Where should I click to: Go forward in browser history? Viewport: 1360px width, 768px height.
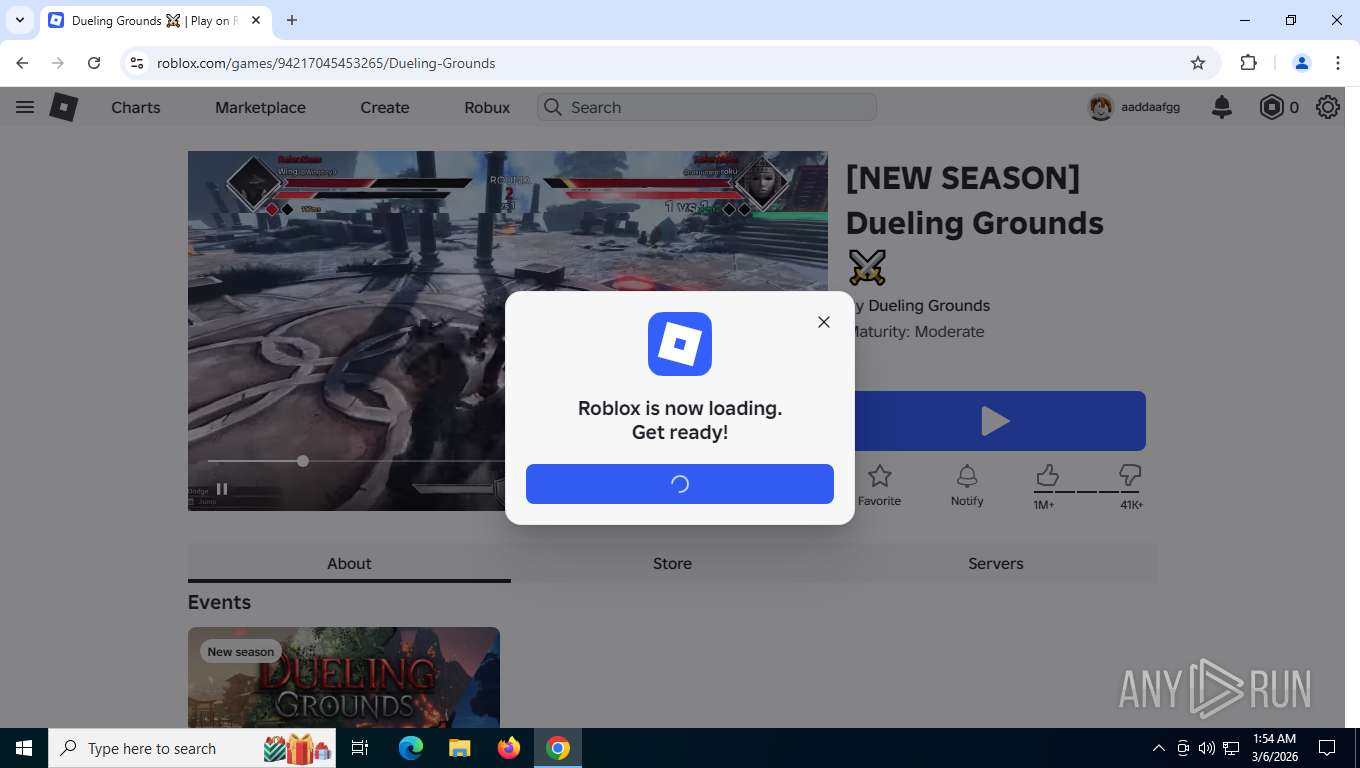58,63
